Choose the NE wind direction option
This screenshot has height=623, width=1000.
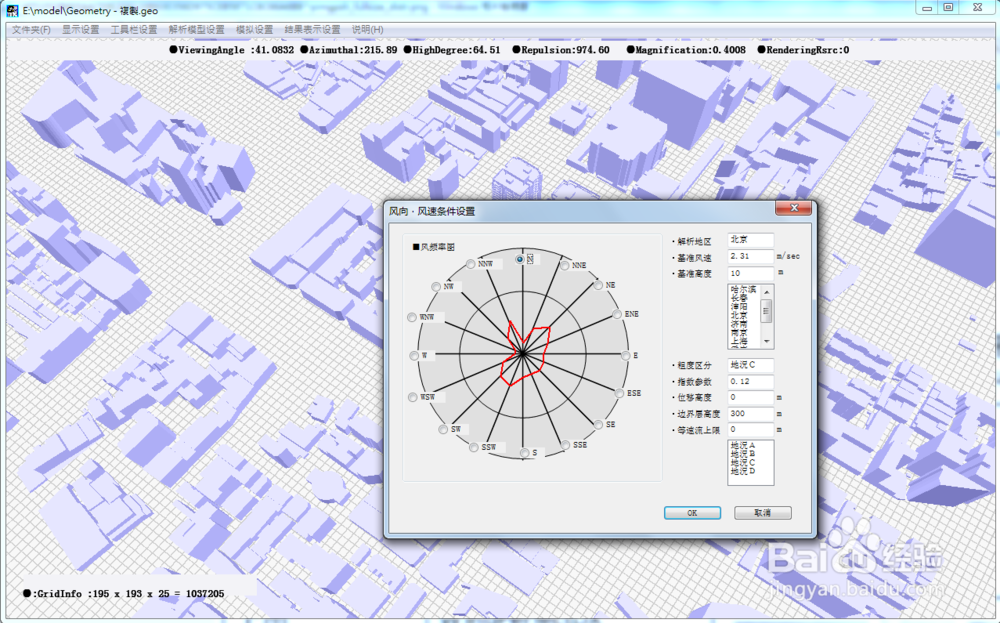pos(598,285)
